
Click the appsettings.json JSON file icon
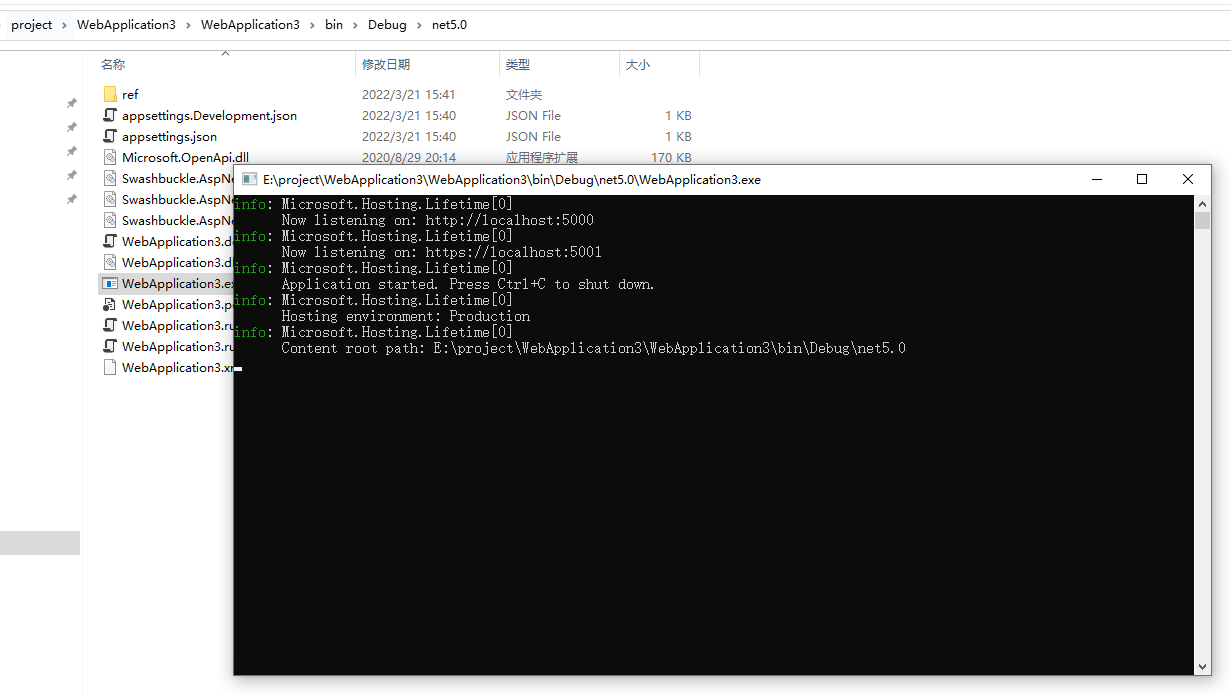coord(110,136)
